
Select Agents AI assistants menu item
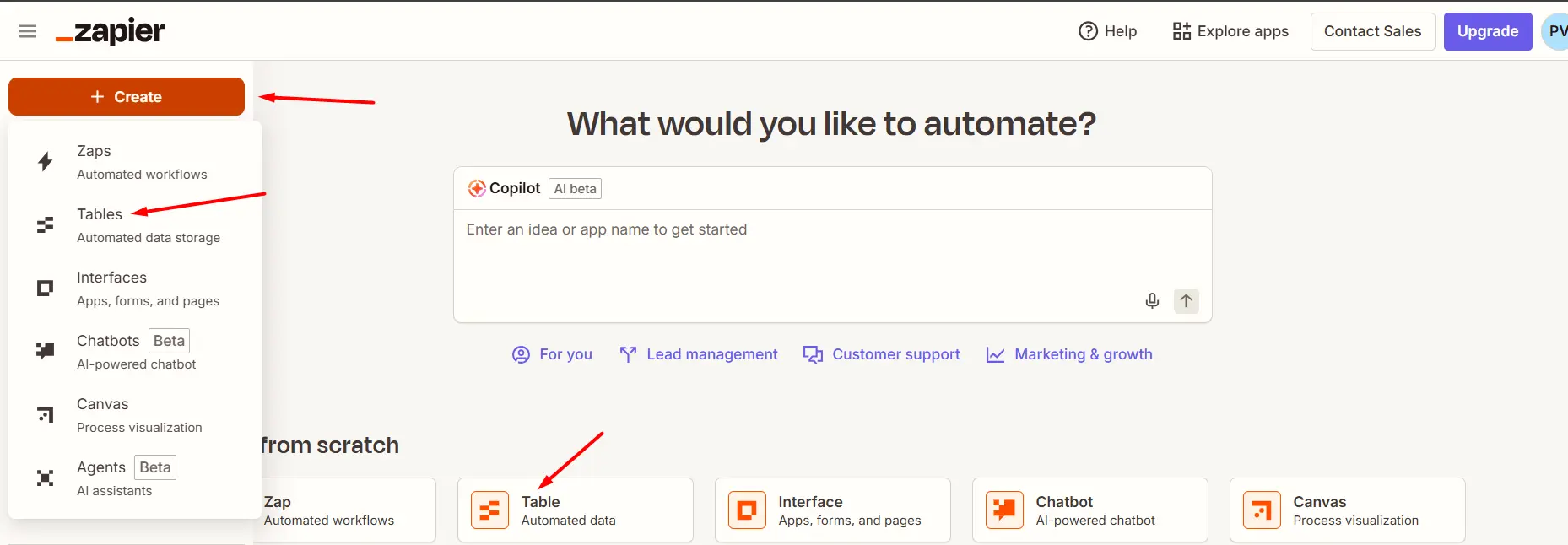(x=135, y=478)
